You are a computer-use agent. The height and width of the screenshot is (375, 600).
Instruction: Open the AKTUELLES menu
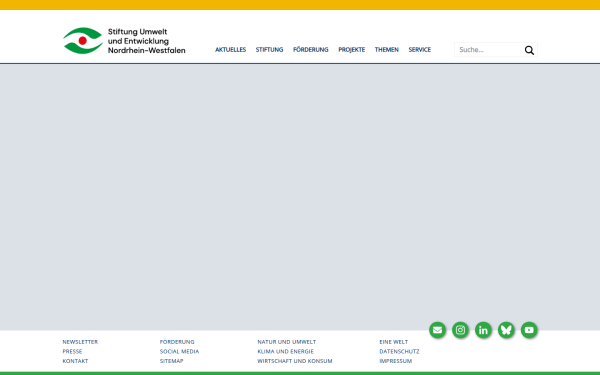pos(230,50)
